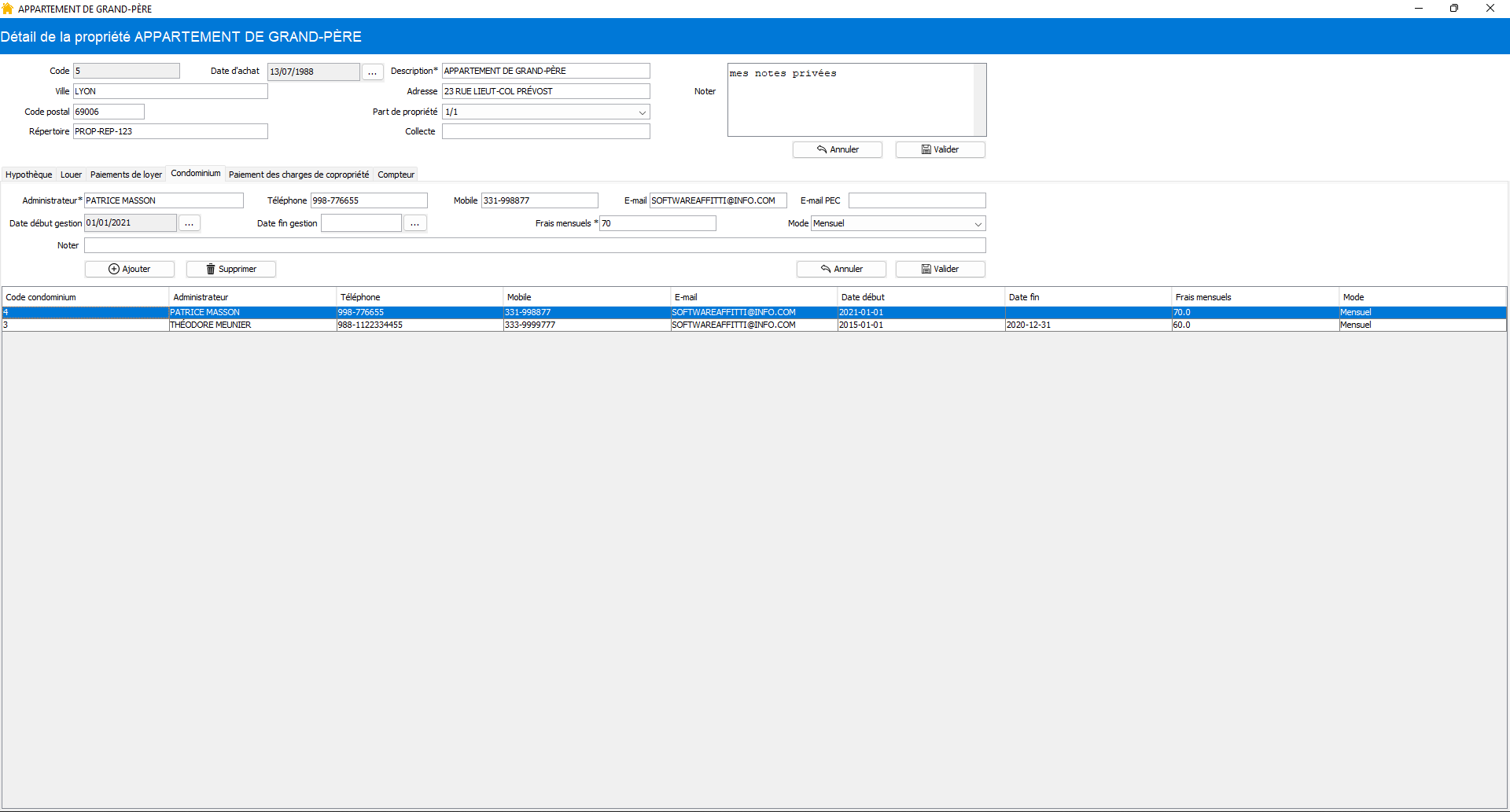This screenshot has width=1510, height=812.
Task: Sort by Code condominium column header
Action: 86,297
